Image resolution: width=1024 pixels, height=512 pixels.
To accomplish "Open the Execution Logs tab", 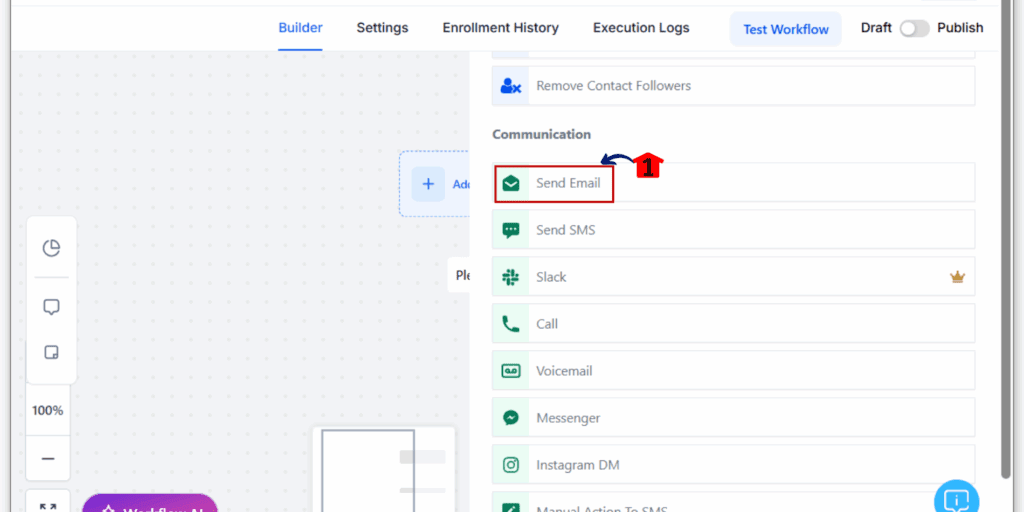I will click(x=641, y=28).
